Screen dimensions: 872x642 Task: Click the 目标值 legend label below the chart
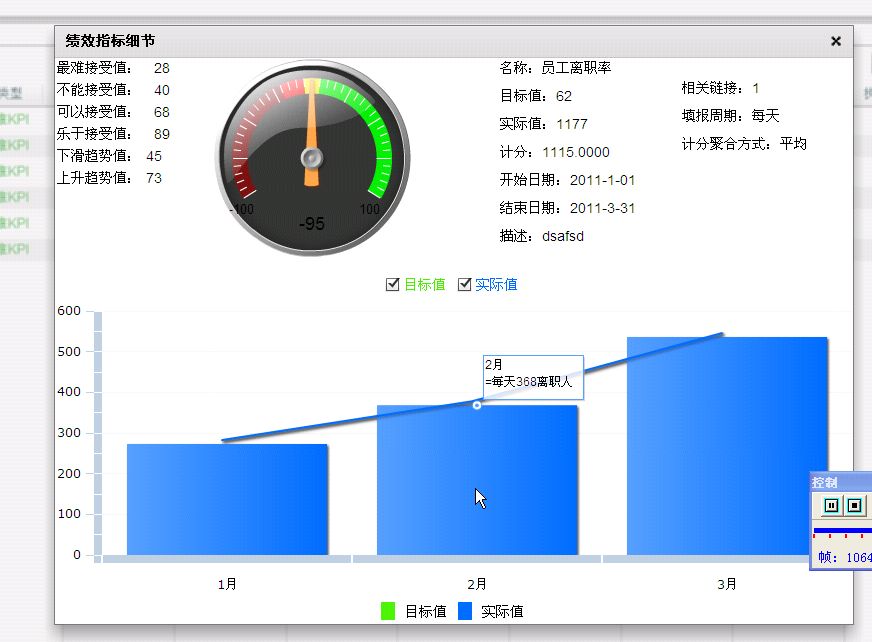[425, 611]
